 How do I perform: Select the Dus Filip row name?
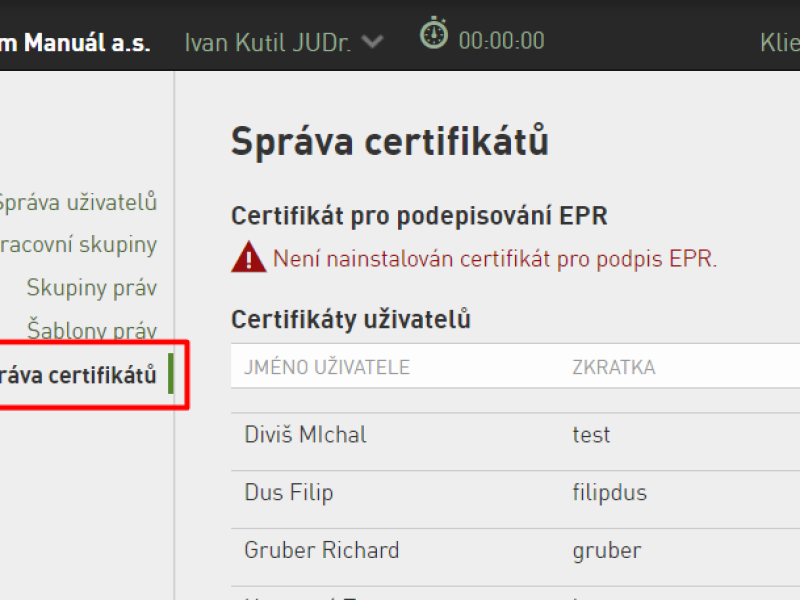[x=289, y=493]
